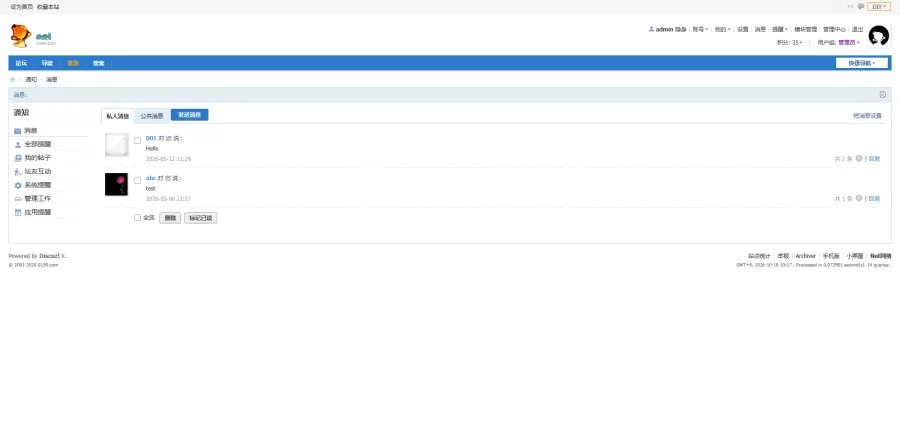This screenshot has width=900, height=448.
Task: Click the Hello message text
Action: pos(152,149)
